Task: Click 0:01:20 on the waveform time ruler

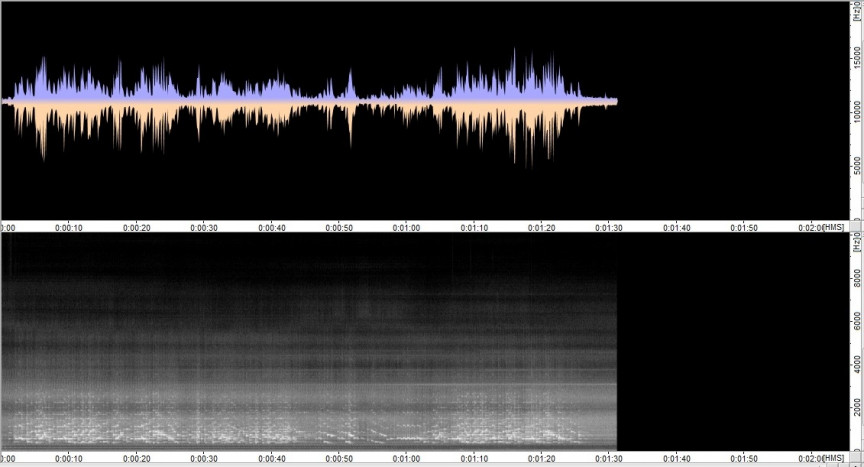Action: click(541, 227)
